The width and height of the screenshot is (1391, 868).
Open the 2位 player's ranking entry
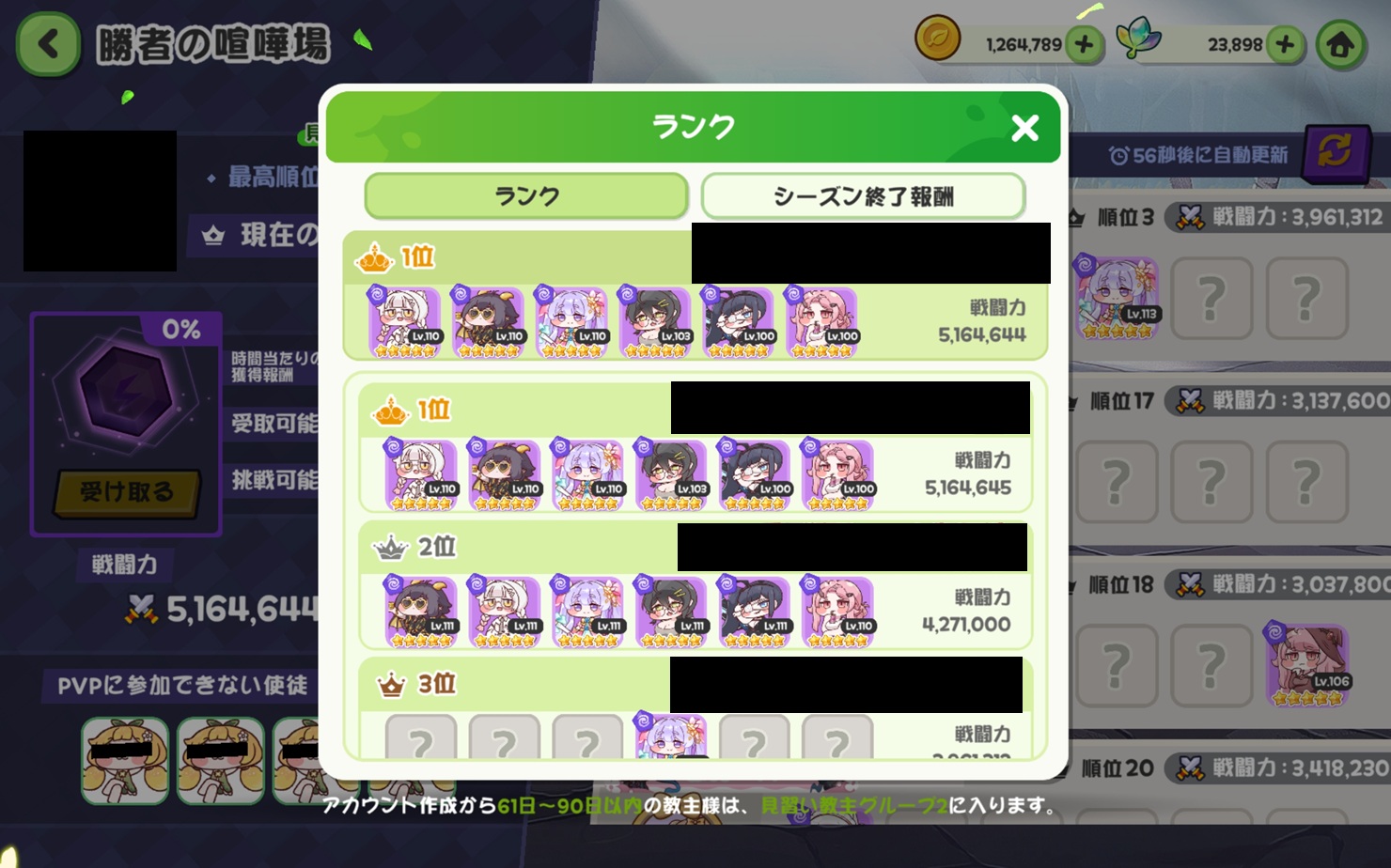pos(695,584)
